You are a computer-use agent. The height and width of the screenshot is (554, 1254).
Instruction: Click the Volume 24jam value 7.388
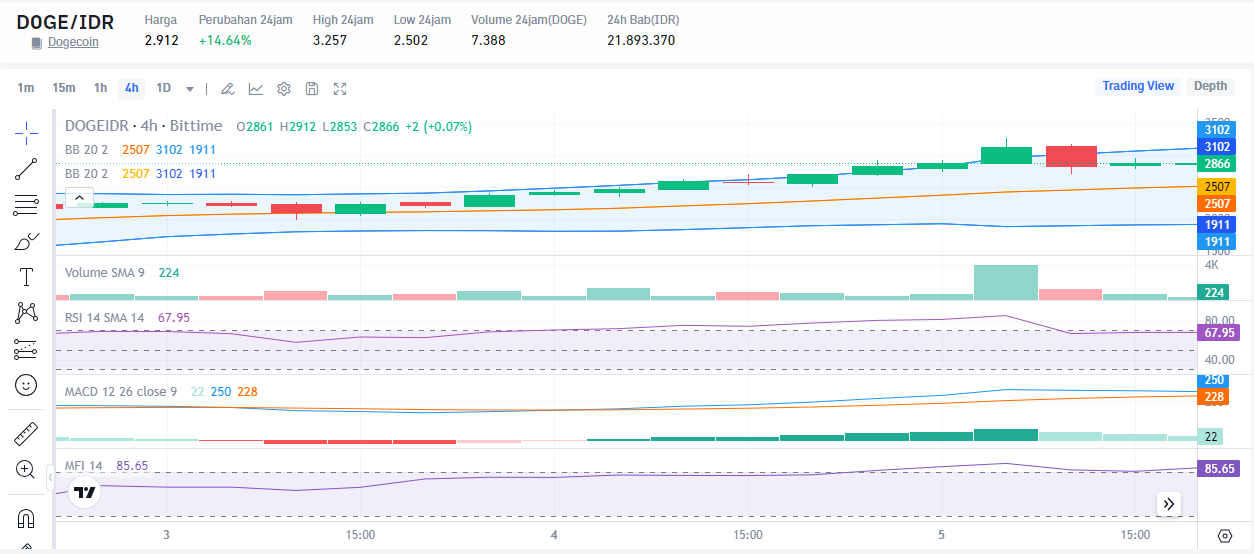coord(489,40)
